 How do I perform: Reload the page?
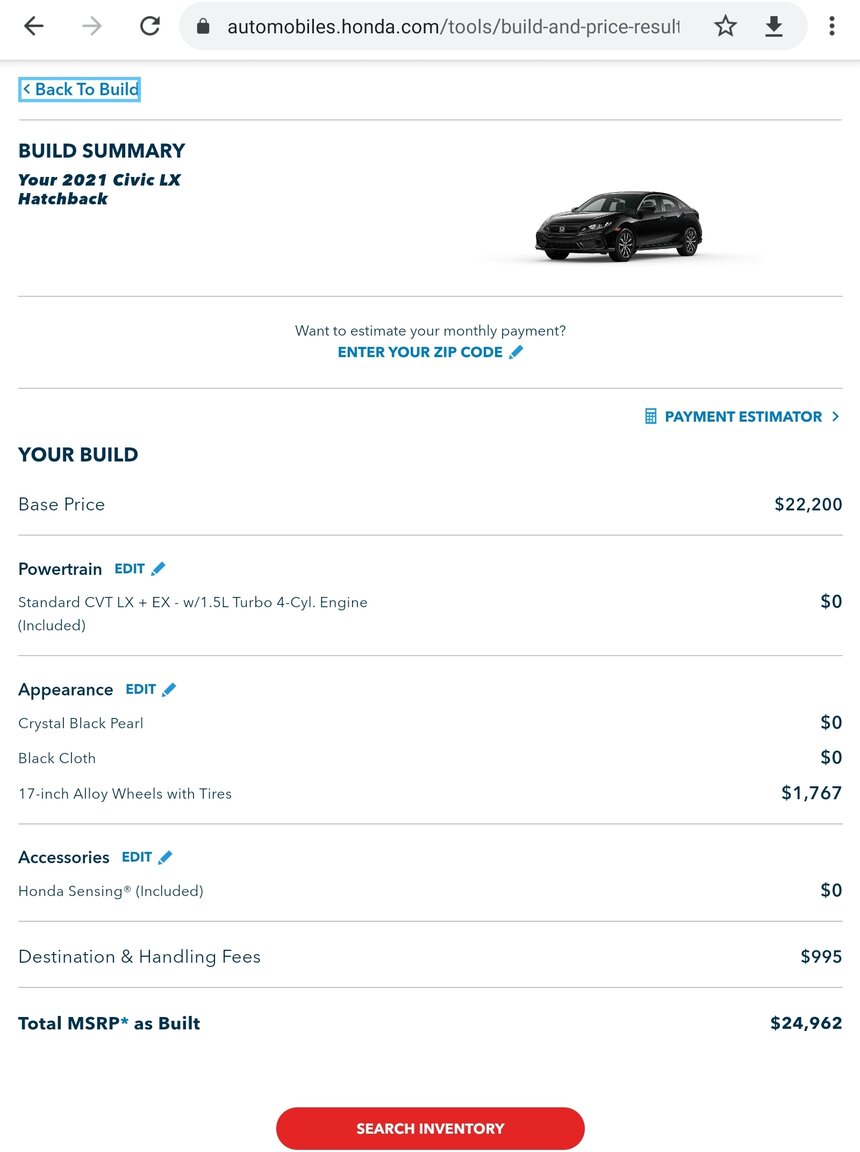tap(150, 27)
